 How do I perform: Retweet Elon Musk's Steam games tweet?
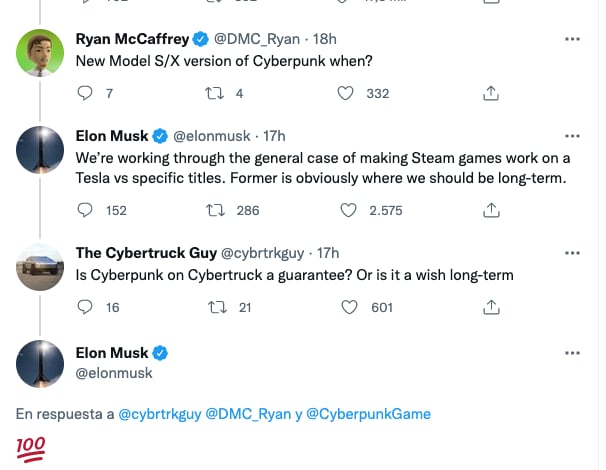[x=213, y=211]
